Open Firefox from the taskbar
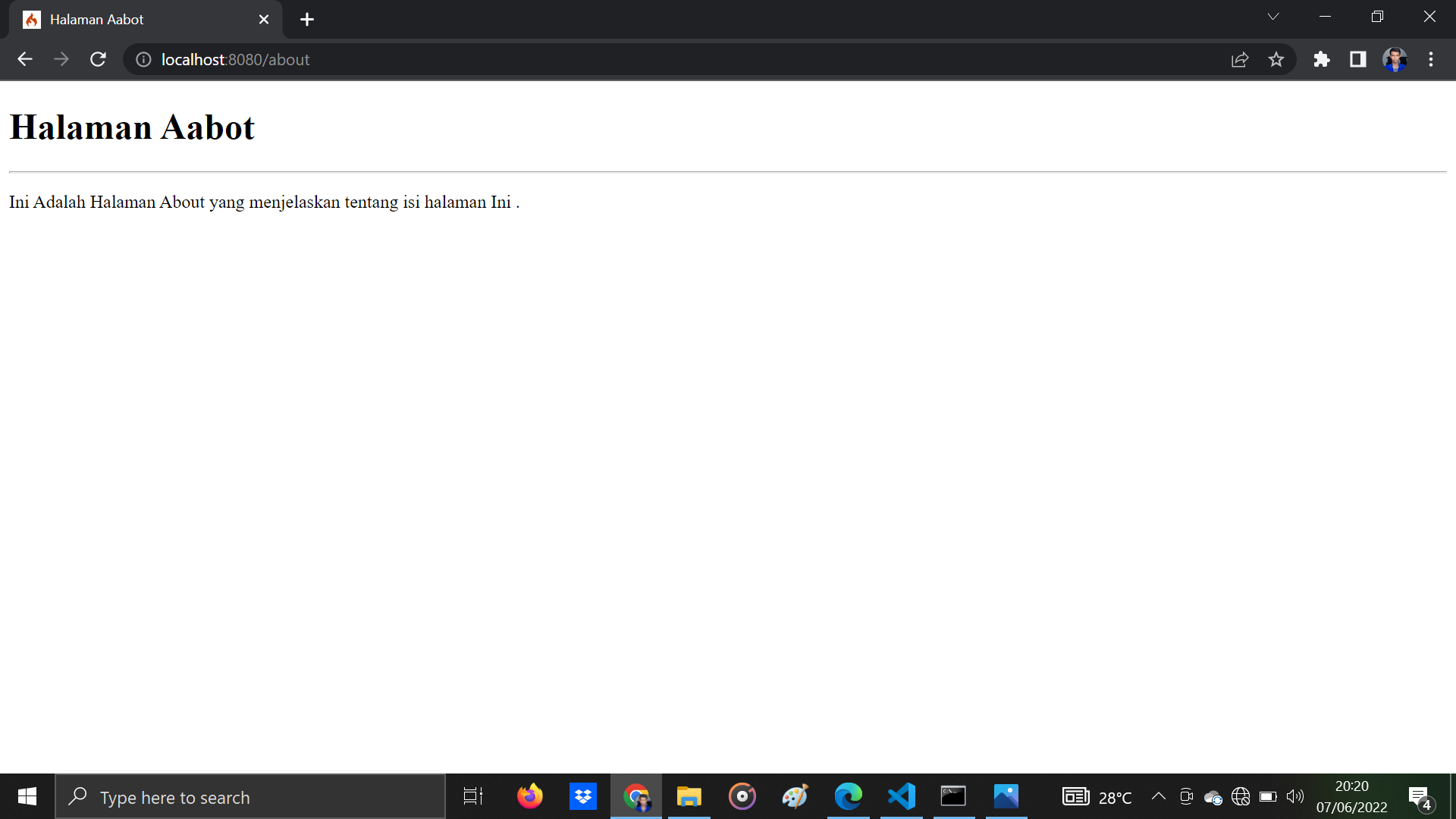This screenshot has height=819, width=1456. tap(530, 796)
